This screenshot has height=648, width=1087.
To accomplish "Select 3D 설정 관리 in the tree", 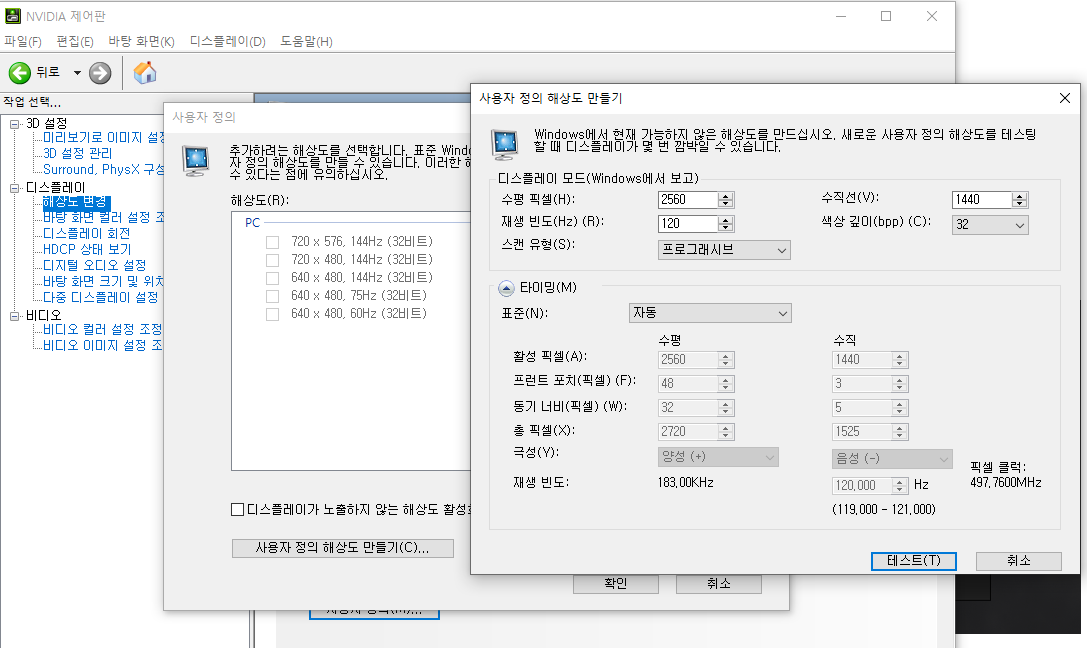I will tap(77, 153).
